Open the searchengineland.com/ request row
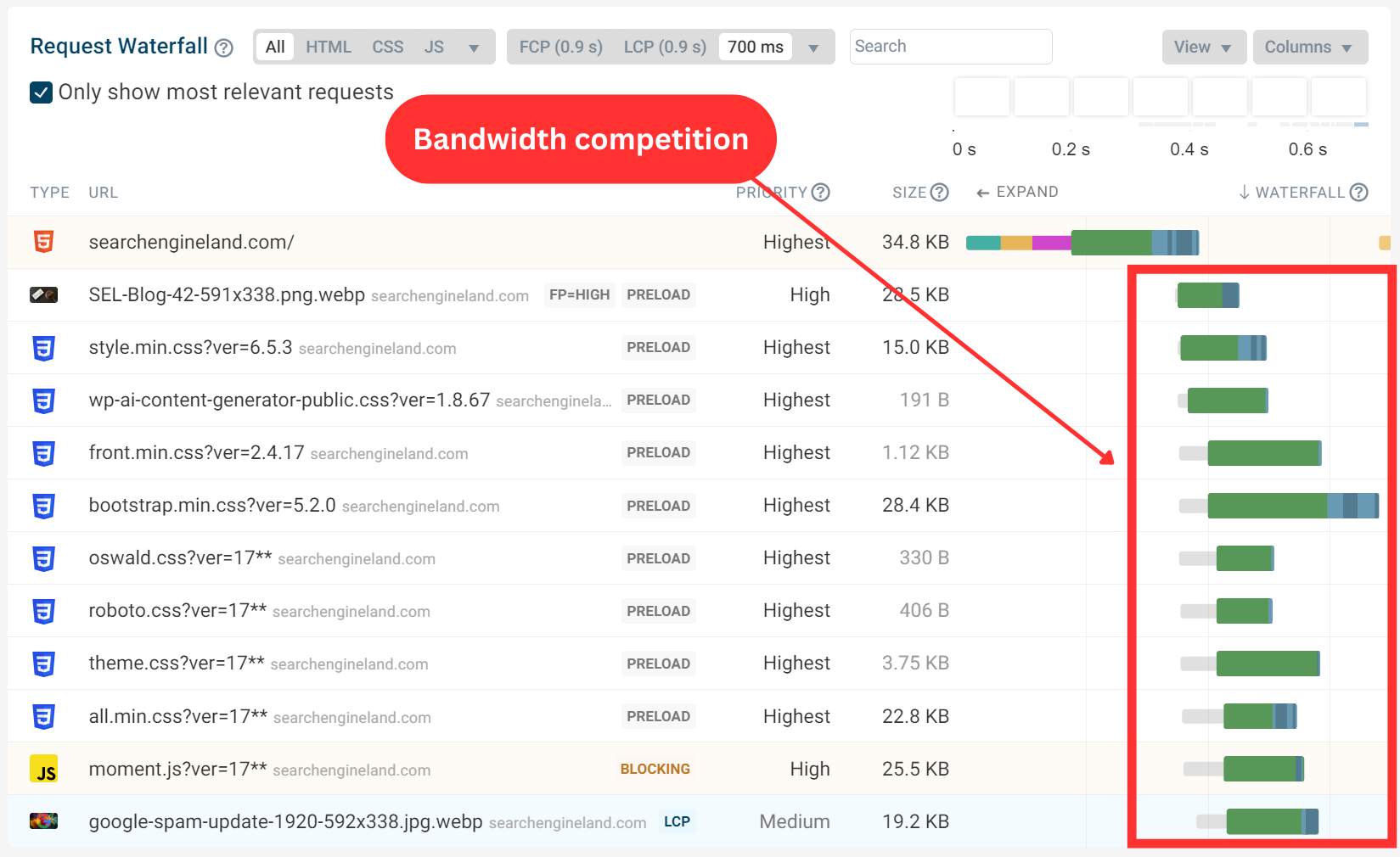Screen dimensions: 1400x857 (x=700, y=242)
